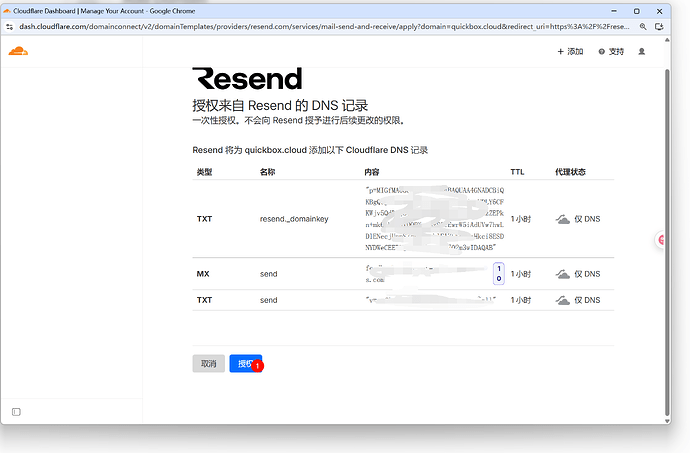This screenshot has height=453, width=690.
Task: Maximize the Chrome window
Action: [636, 11]
